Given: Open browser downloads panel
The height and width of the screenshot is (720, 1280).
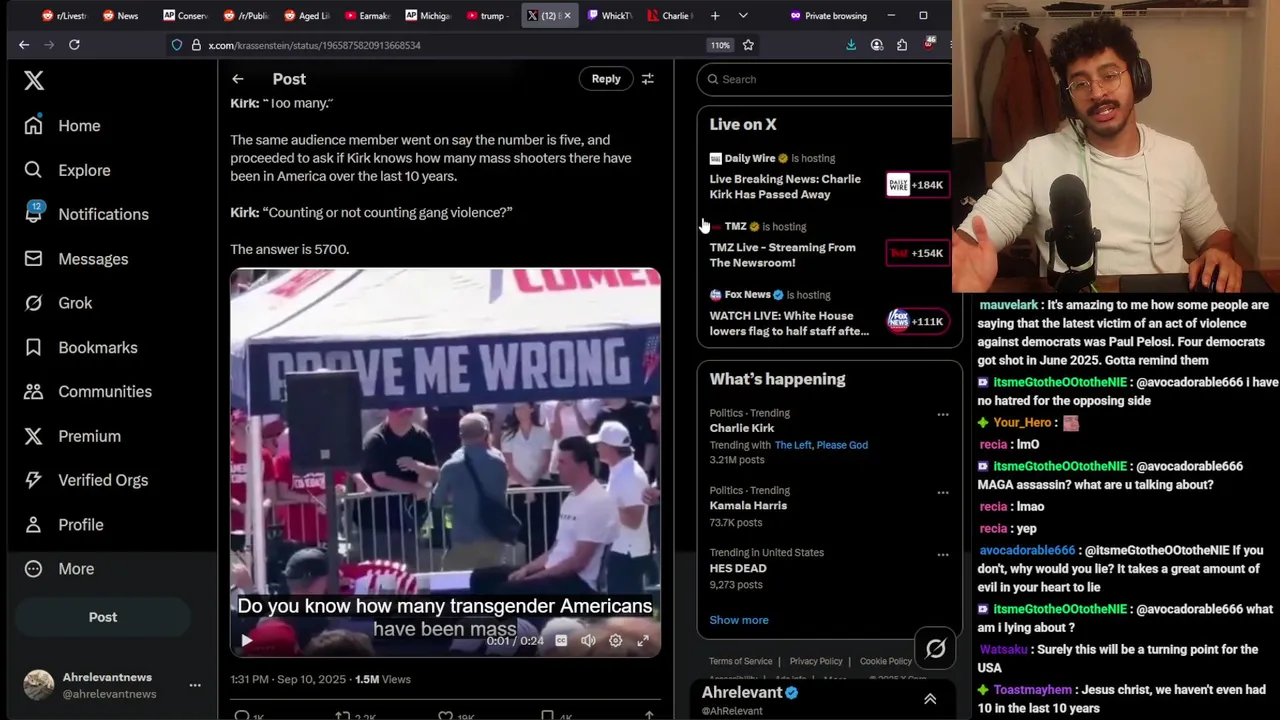Looking at the screenshot, I should coord(851,45).
